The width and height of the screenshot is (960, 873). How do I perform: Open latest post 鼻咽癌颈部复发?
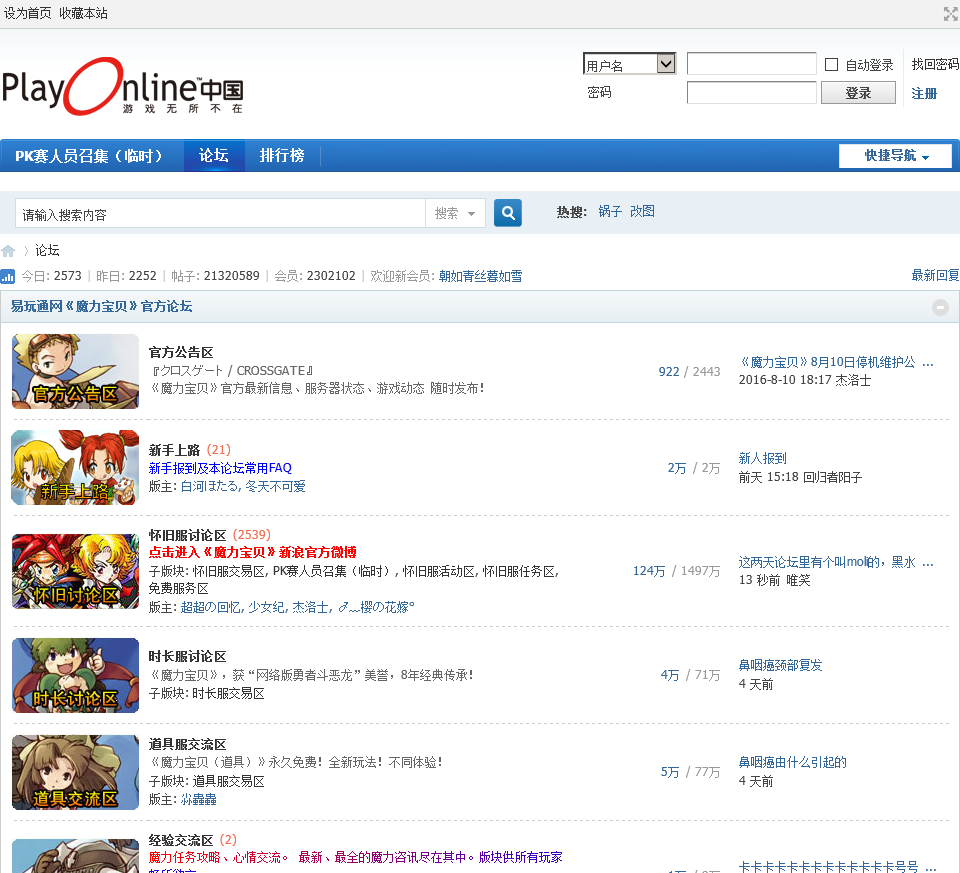(x=781, y=665)
